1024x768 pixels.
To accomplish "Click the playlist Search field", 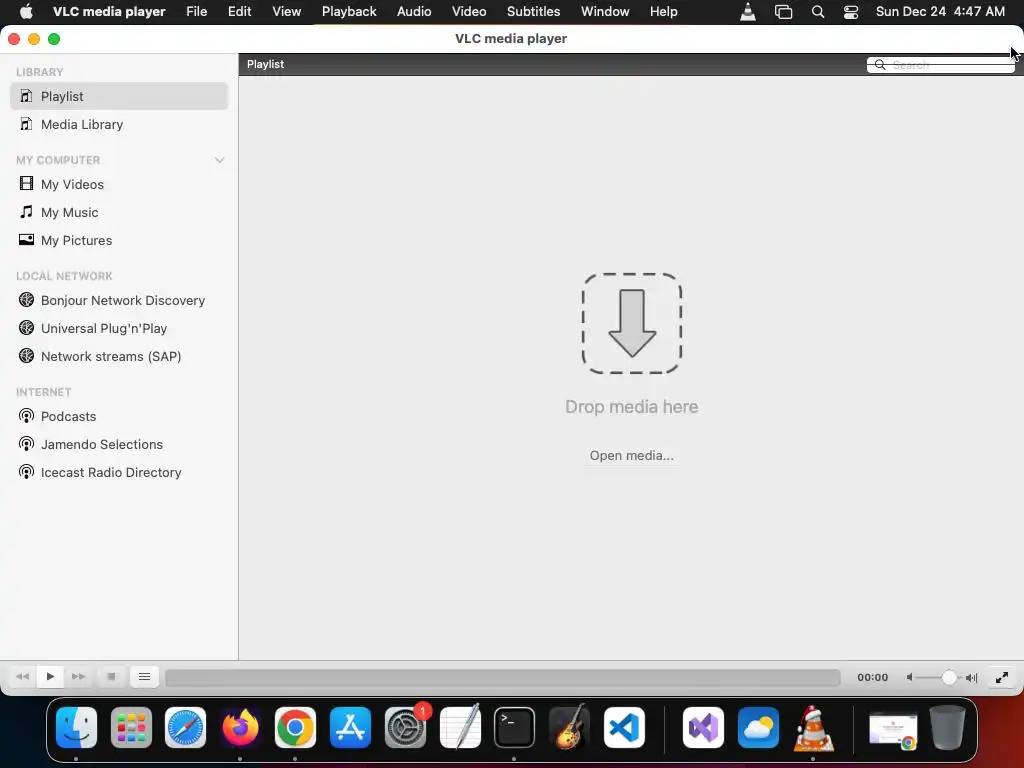I will (x=940, y=65).
